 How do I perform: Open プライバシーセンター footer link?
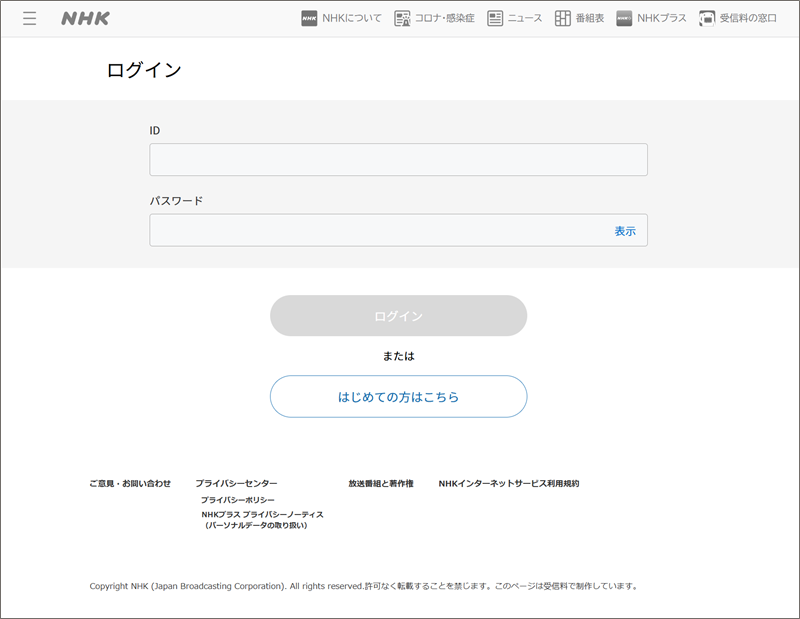coord(236,484)
